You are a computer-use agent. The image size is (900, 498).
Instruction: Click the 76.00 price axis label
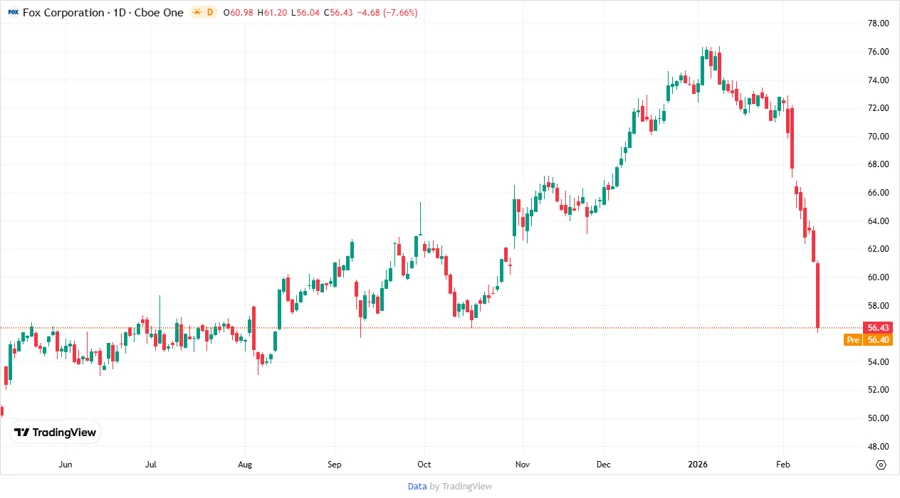[878, 52]
